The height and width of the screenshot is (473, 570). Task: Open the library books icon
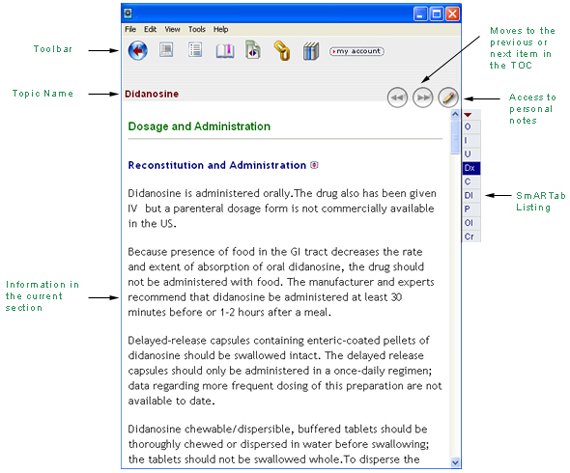pos(311,51)
